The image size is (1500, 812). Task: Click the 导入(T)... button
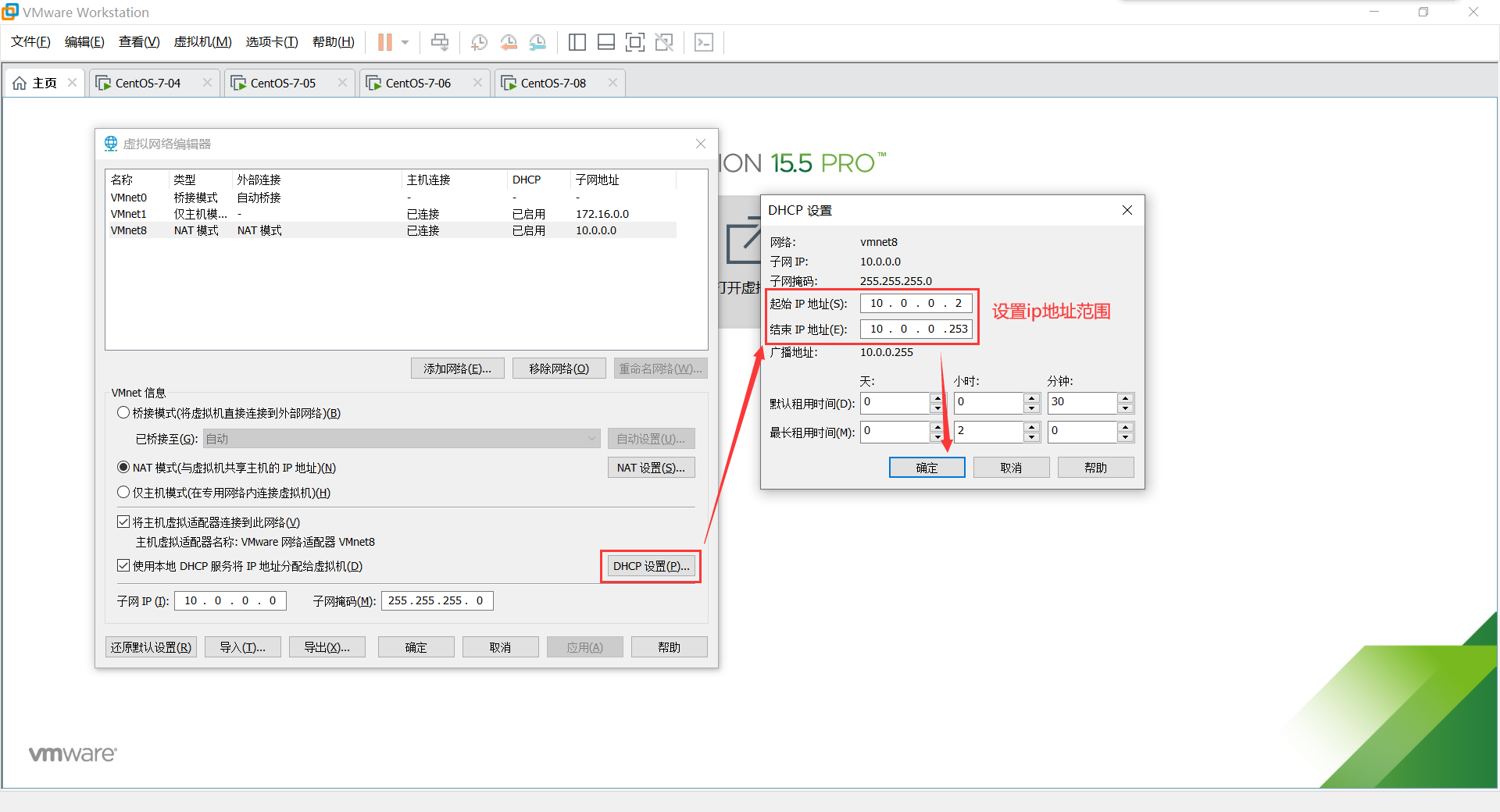[243, 647]
